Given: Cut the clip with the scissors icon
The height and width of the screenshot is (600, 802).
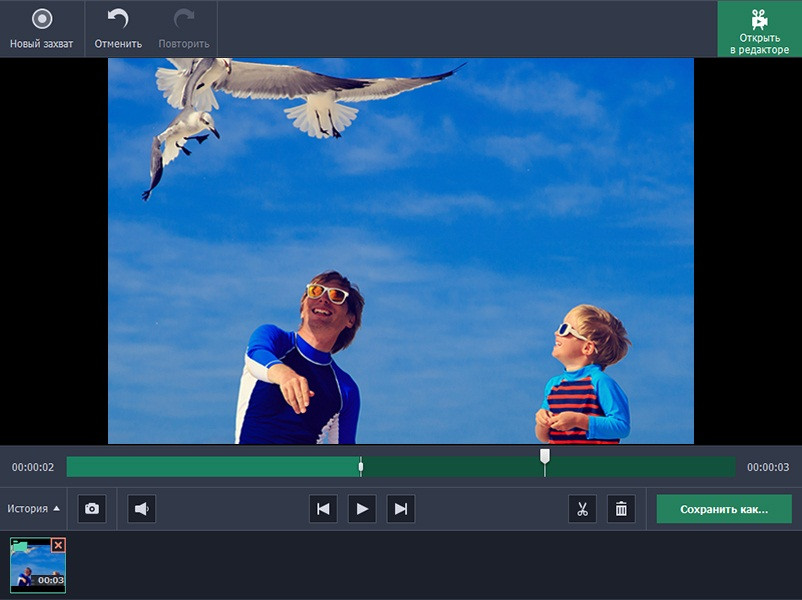Looking at the screenshot, I should (x=582, y=509).
